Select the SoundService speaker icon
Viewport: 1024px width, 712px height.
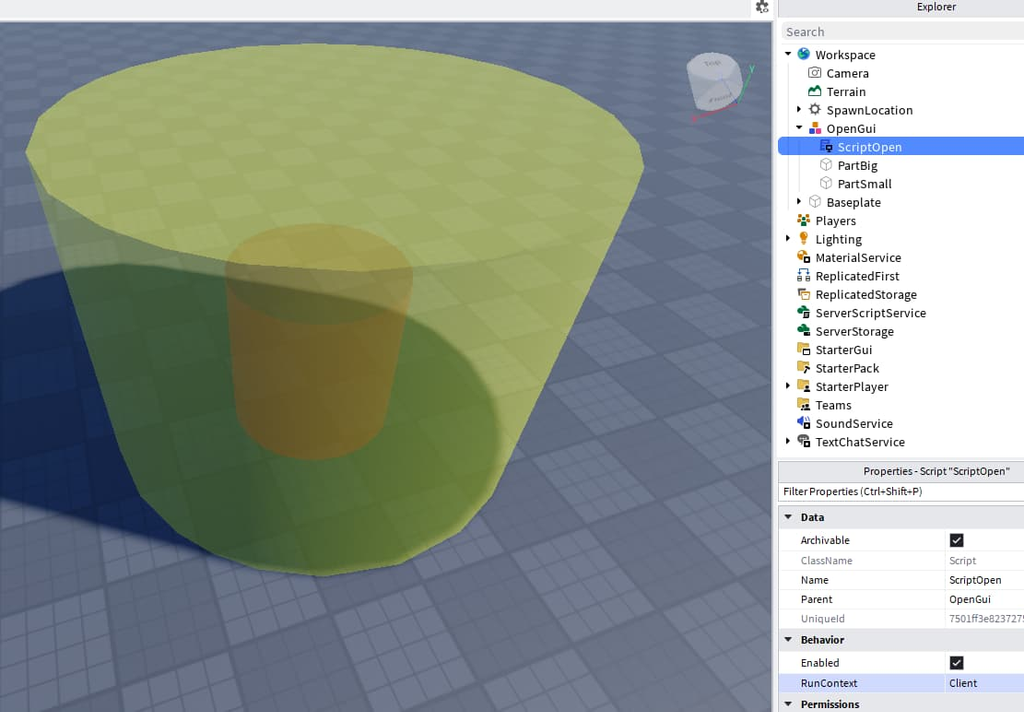804,423
